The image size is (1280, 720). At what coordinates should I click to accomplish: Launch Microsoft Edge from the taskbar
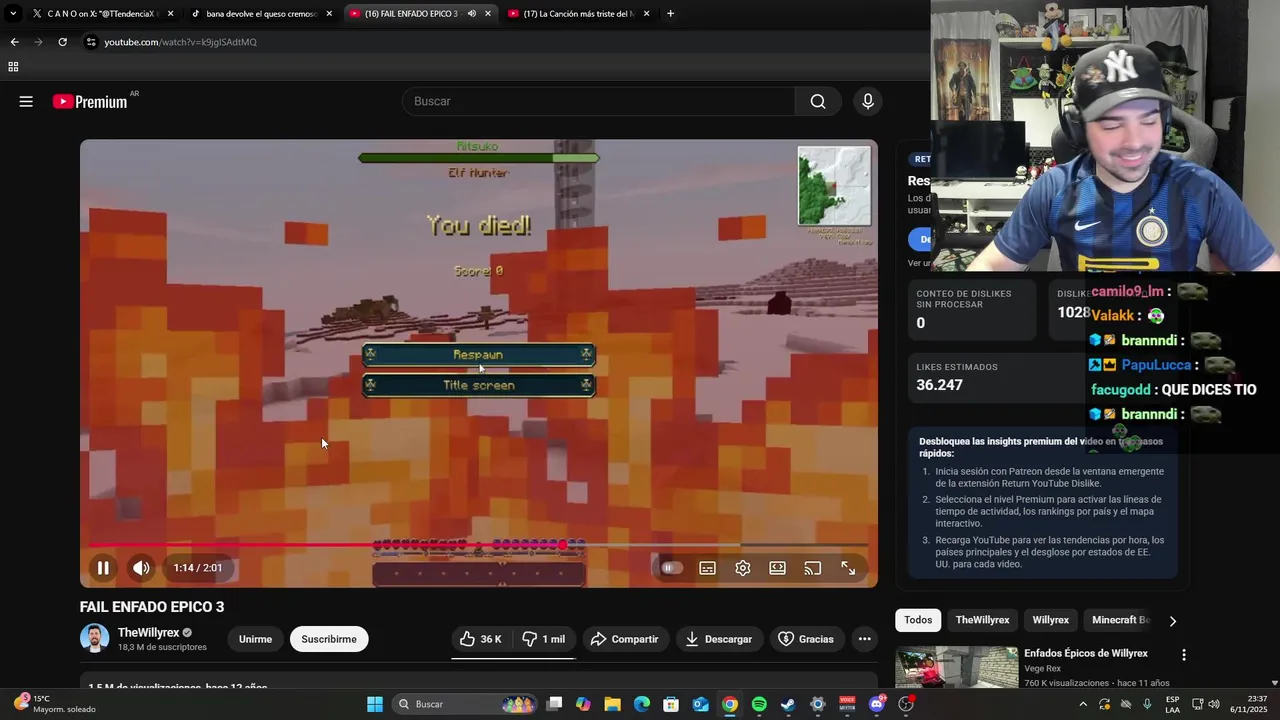pyautogui.click(x=642, y=704)
